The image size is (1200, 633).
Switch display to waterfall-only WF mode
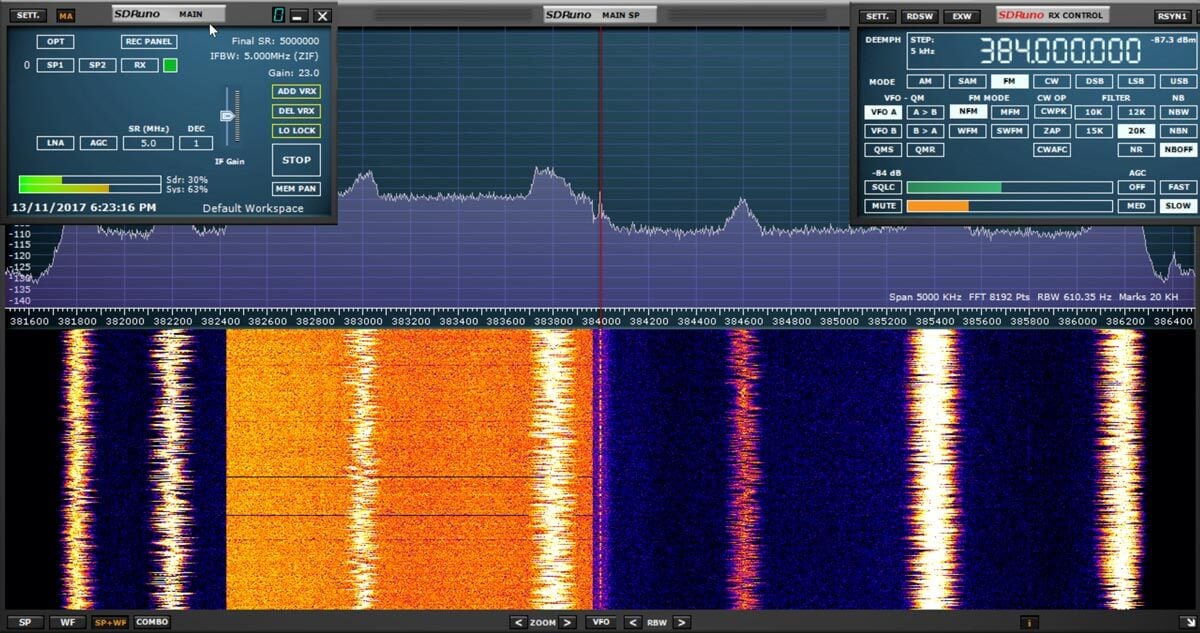[66, 621]
